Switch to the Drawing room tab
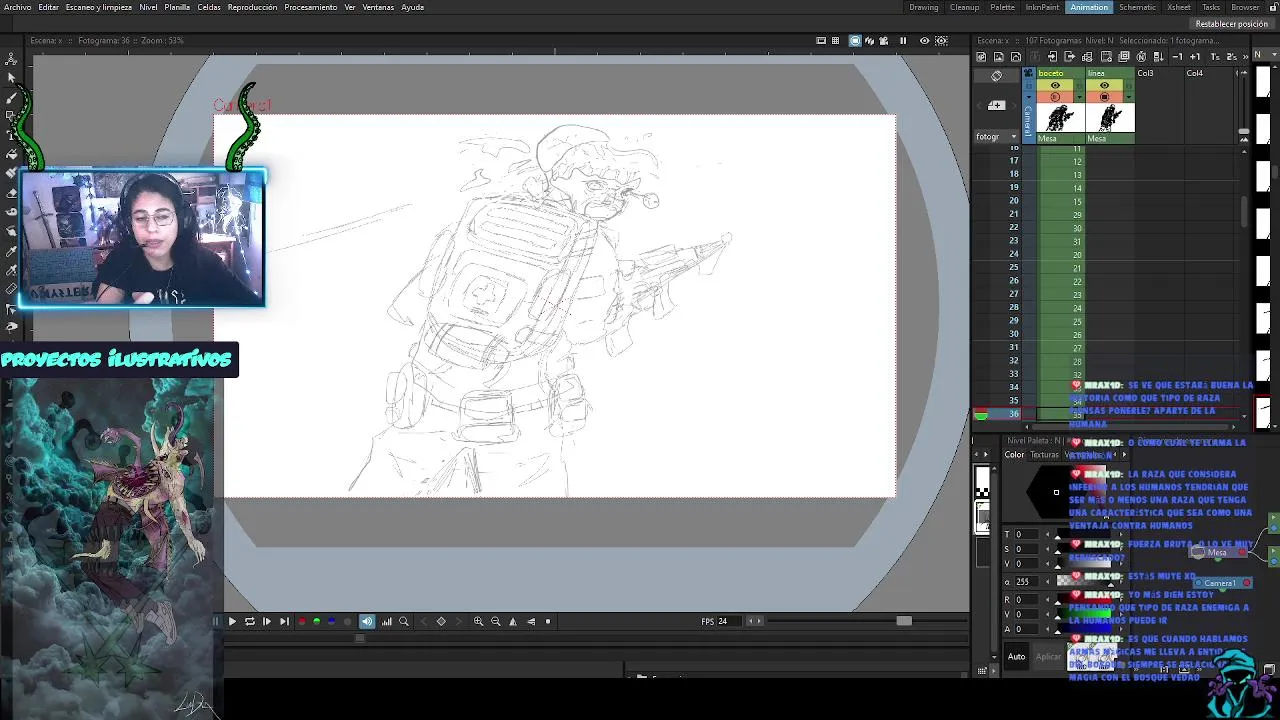 (923, 7)
